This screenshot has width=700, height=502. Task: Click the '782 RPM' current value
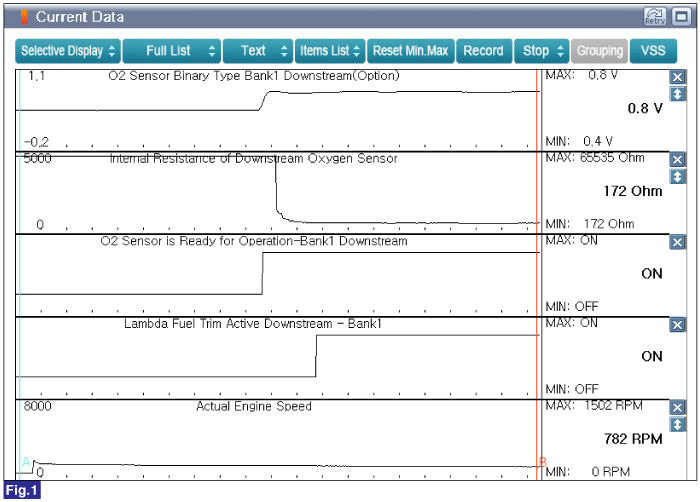pyautogui.click(x=633, y=439)
